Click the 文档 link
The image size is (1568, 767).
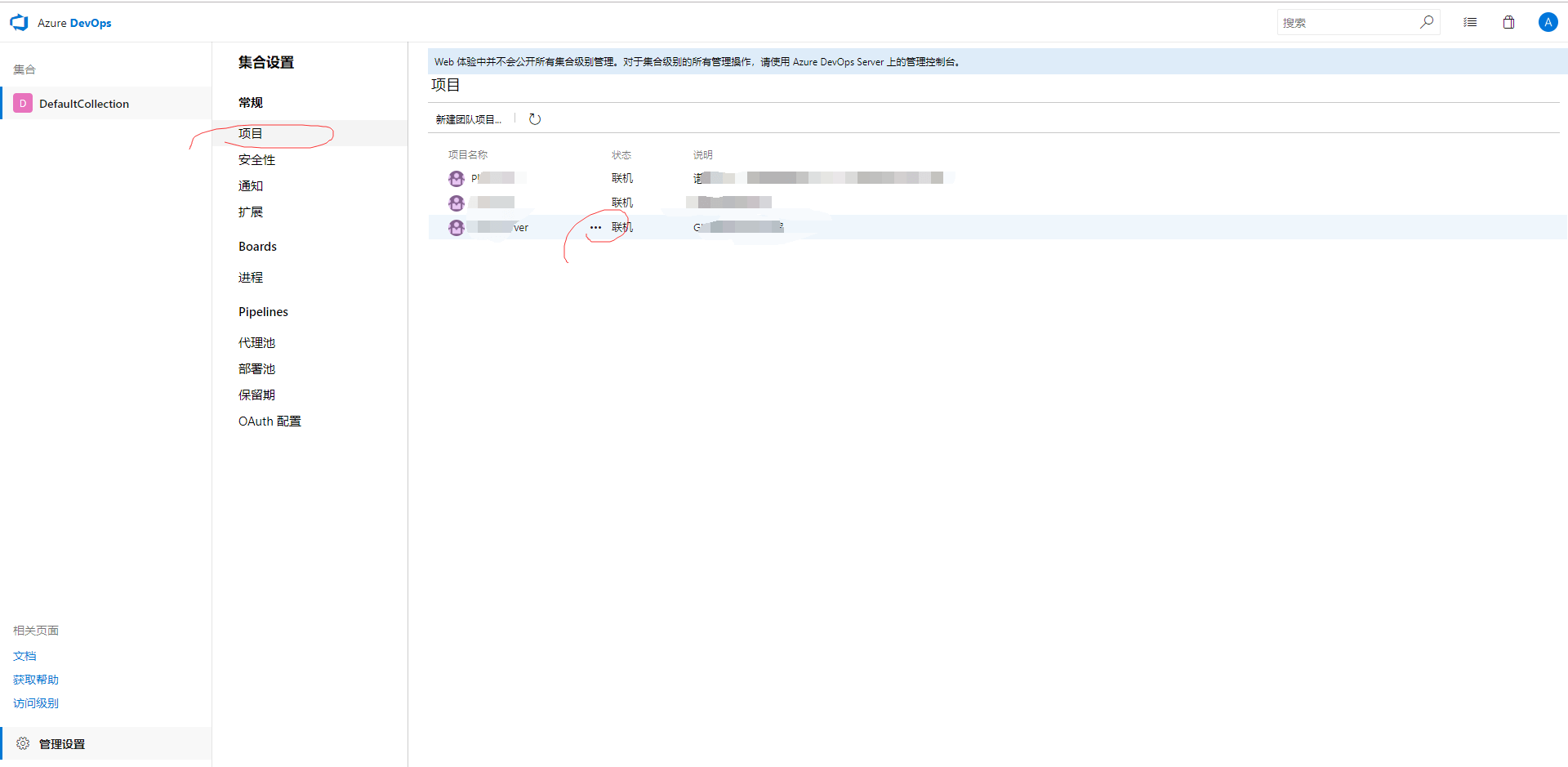24,656
